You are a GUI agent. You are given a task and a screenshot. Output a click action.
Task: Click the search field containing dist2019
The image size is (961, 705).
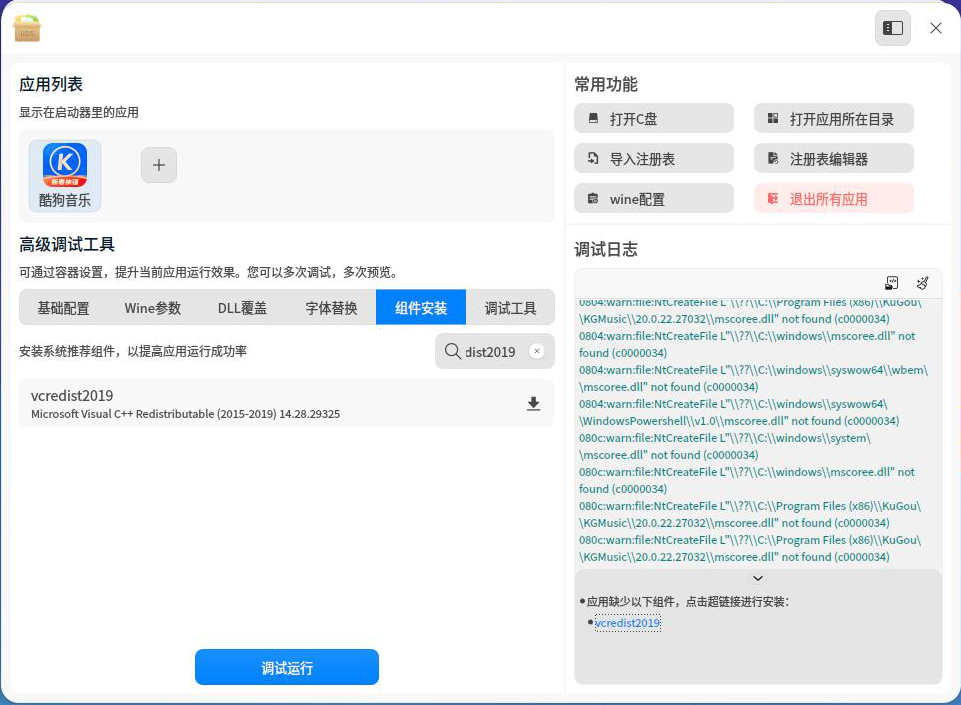(495, 351)
